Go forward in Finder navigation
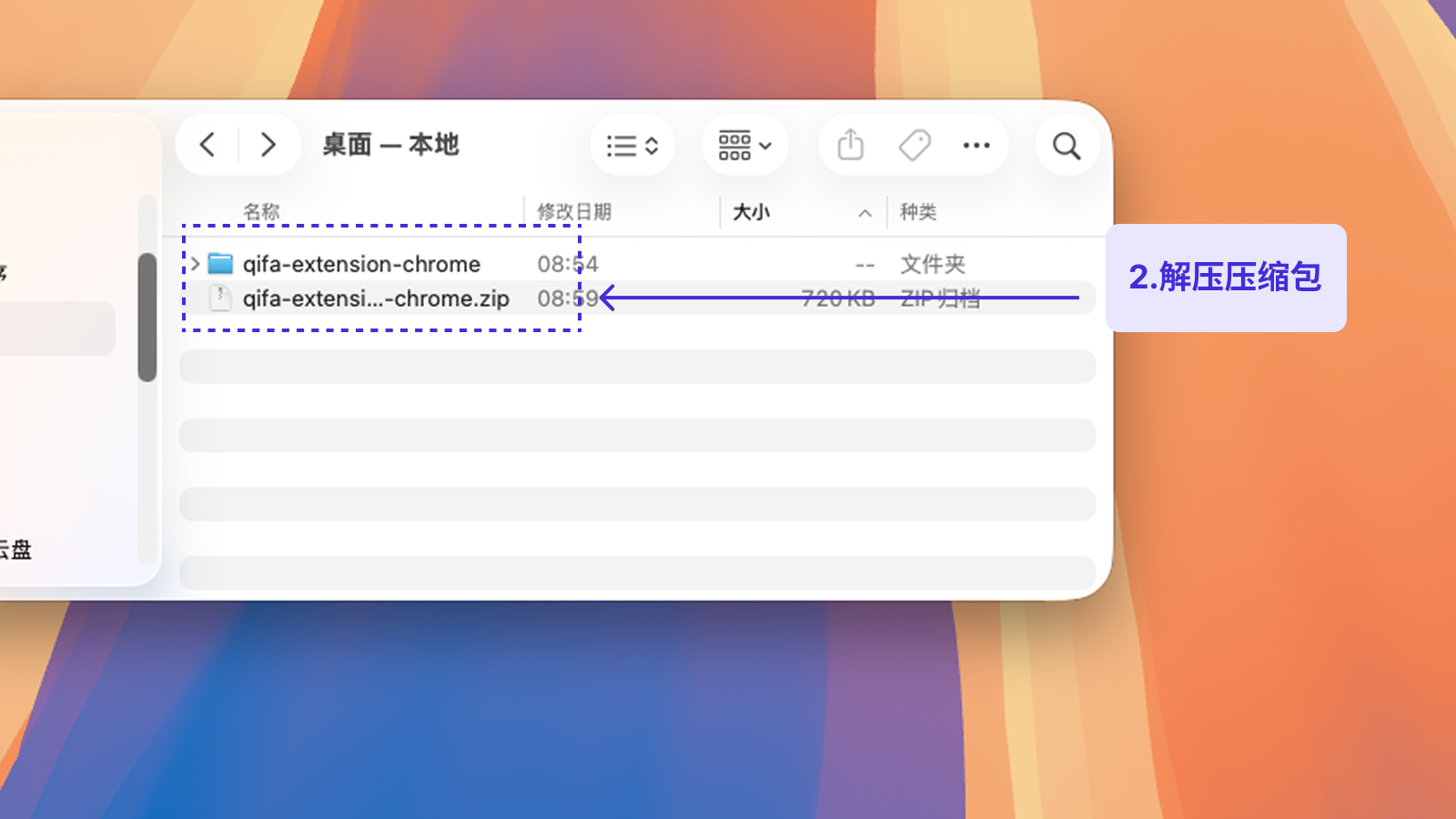The width and height of the screenshot is (1456, 819). pos(268,145)
